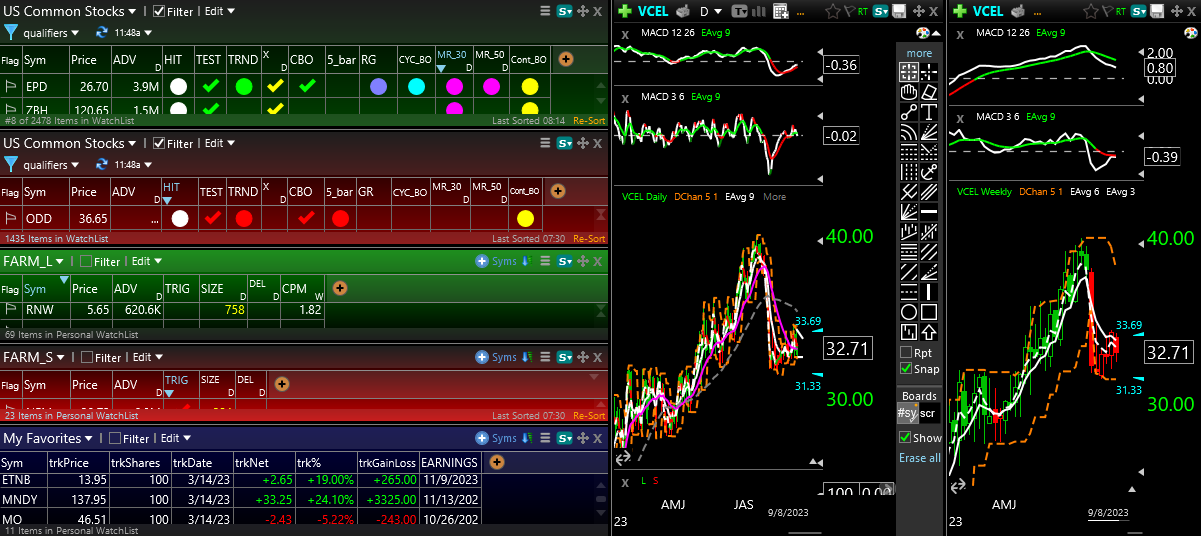Select the eraser drawing tool
Viewport: 1201px width, 536px height.
[929, 92]
